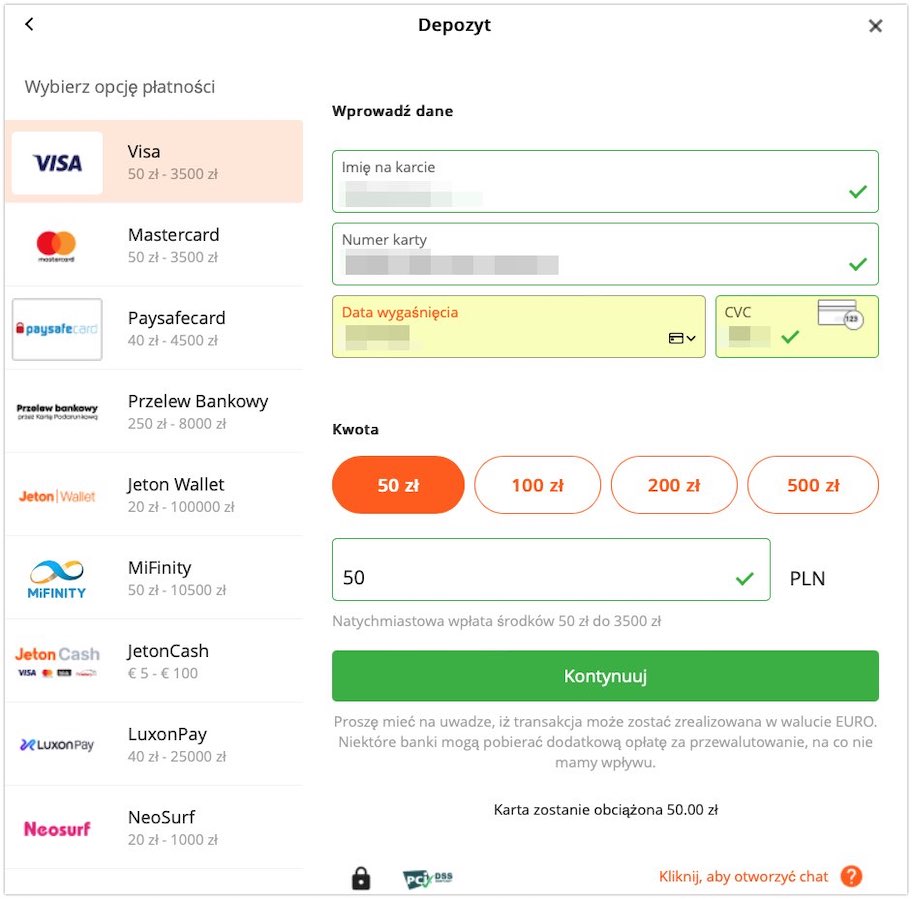Screen dimensions: 912x899
Task: Choose the 500 zł amount preset
Action: pos(813,485)
